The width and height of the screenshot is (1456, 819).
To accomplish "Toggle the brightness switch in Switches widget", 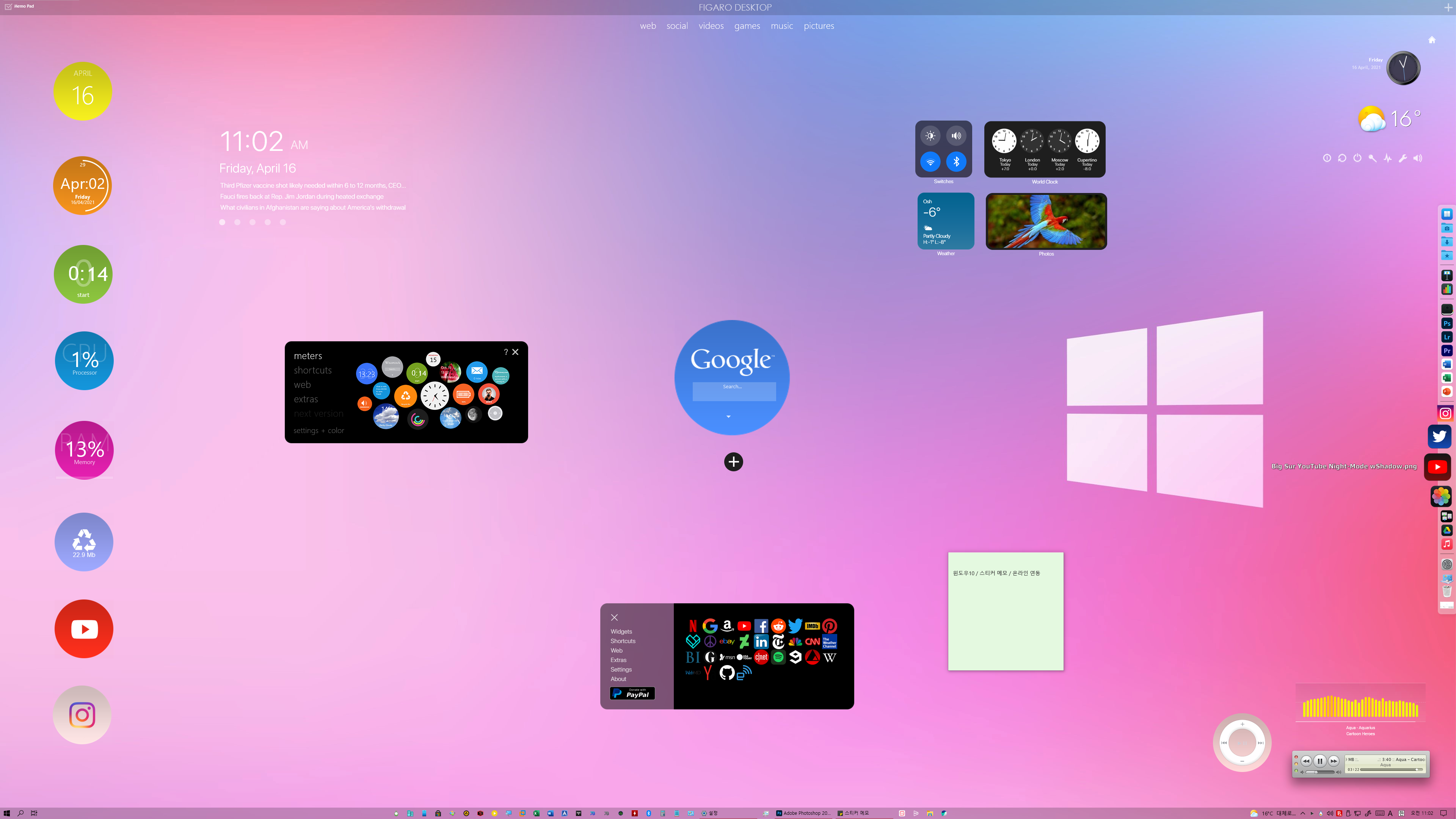I will pos(930,136).
